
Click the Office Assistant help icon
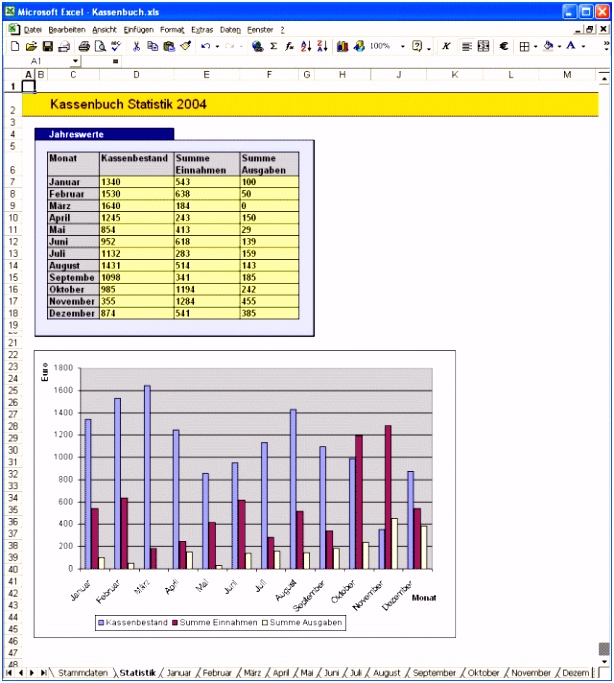(x=417, y=46)
